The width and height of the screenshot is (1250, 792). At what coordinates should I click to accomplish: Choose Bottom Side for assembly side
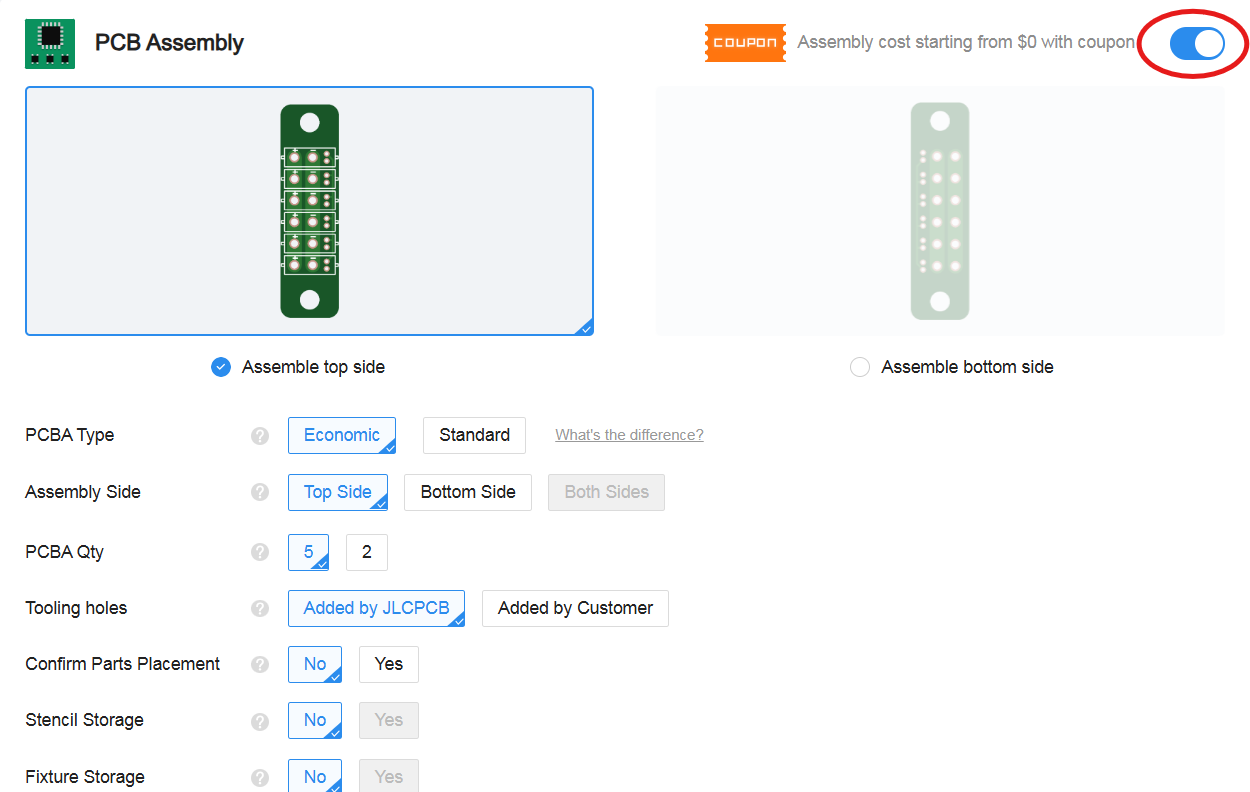[468, 492]
